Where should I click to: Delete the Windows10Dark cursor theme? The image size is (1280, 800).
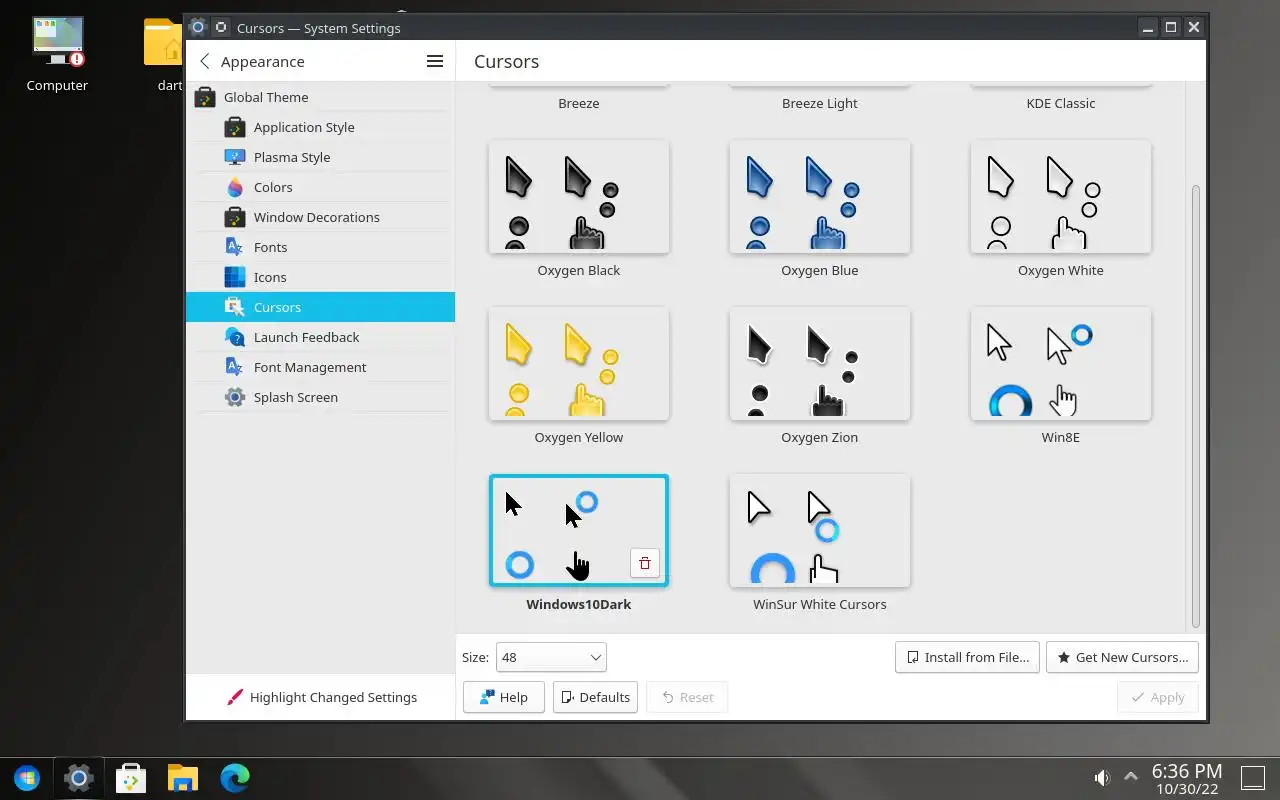(645, 563)
